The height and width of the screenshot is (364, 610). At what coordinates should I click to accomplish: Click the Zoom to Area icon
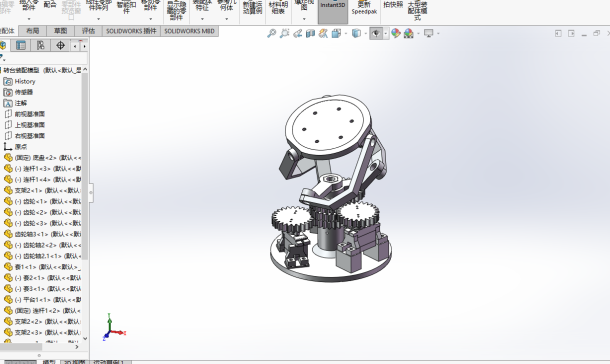coord(284,33)
